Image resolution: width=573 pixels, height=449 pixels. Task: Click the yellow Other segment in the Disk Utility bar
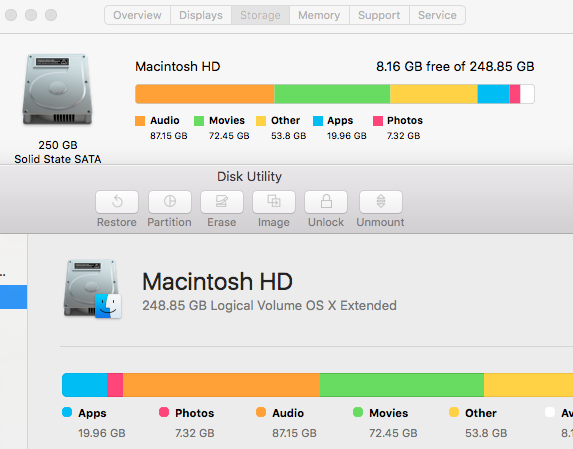[528, 385]
